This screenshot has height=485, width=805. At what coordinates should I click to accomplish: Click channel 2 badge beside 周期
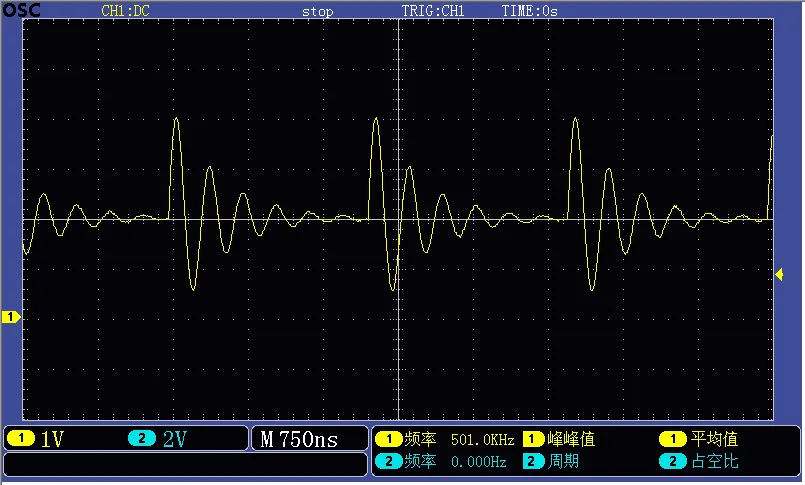[x=533, y=461]
